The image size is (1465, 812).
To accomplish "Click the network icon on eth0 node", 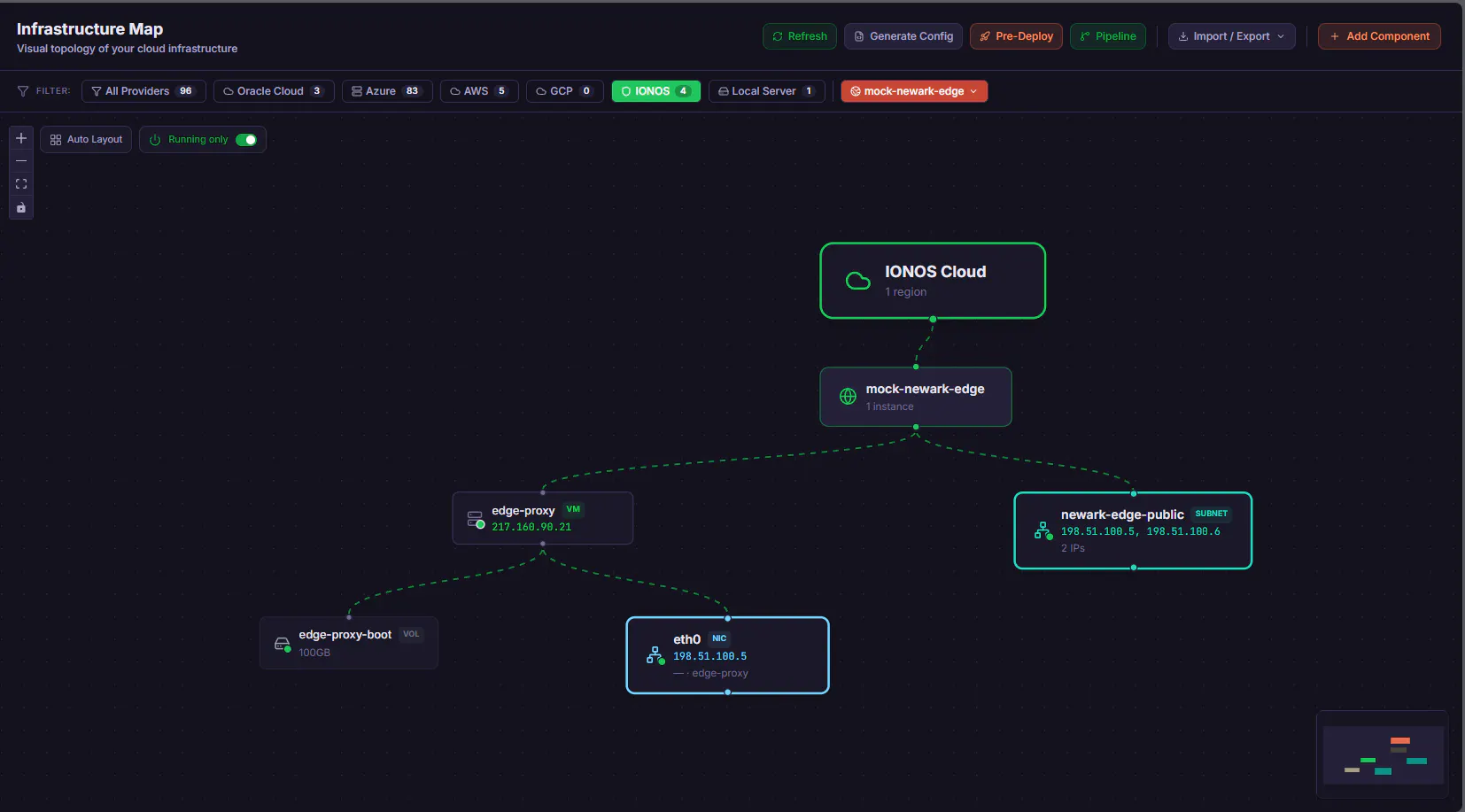I will point(655,655).
